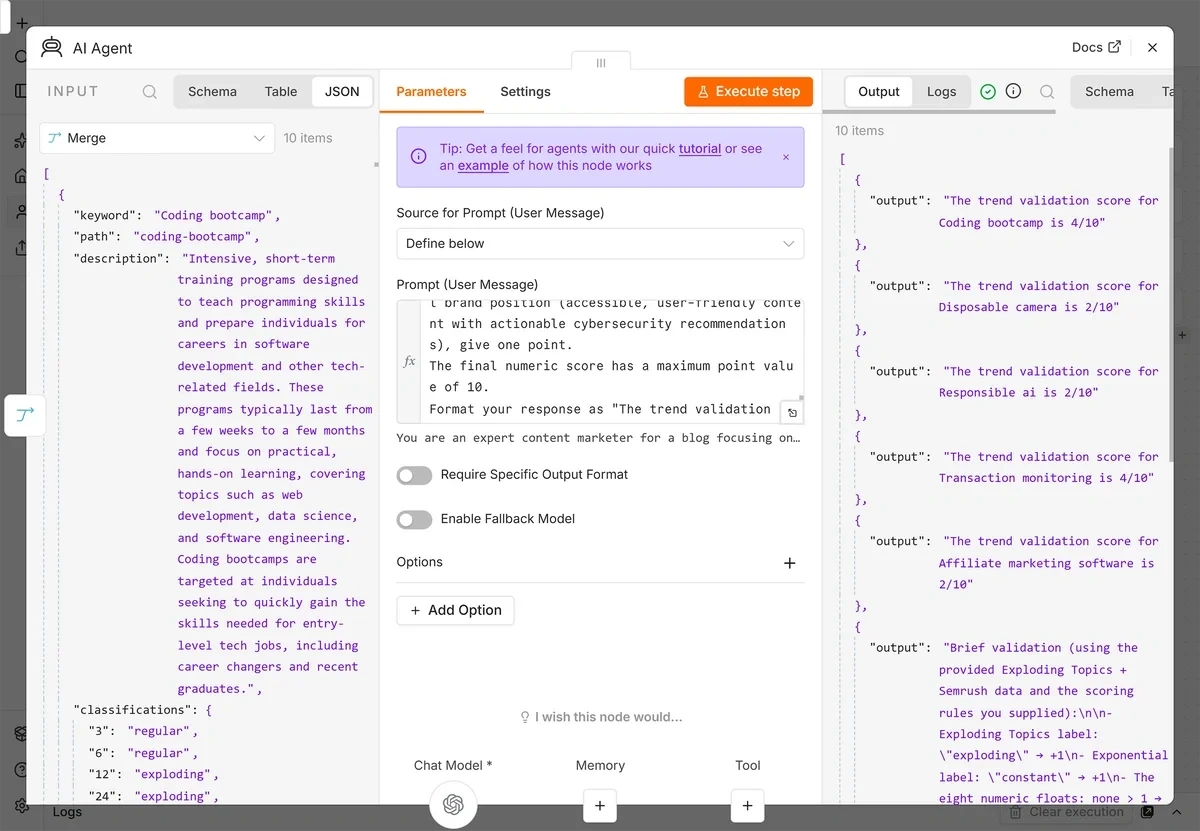
Task: Expand the Source for Prompt dropdown
Action: click(x=600, y=244)
